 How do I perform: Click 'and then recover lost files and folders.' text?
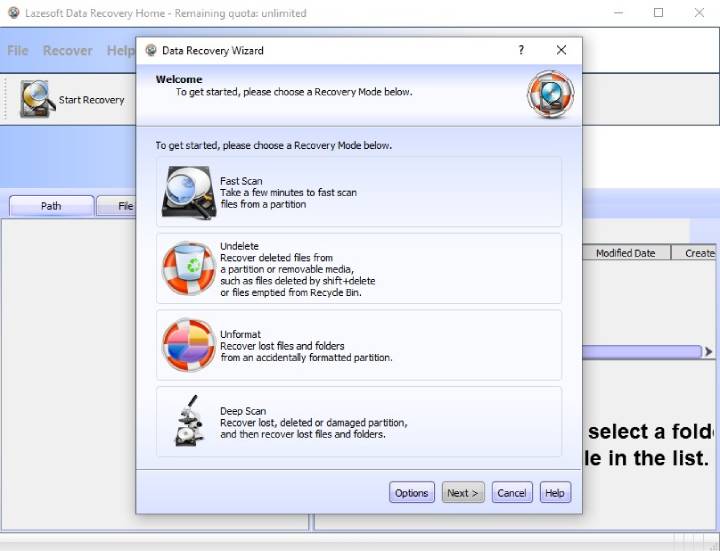[x=303, y=434]
